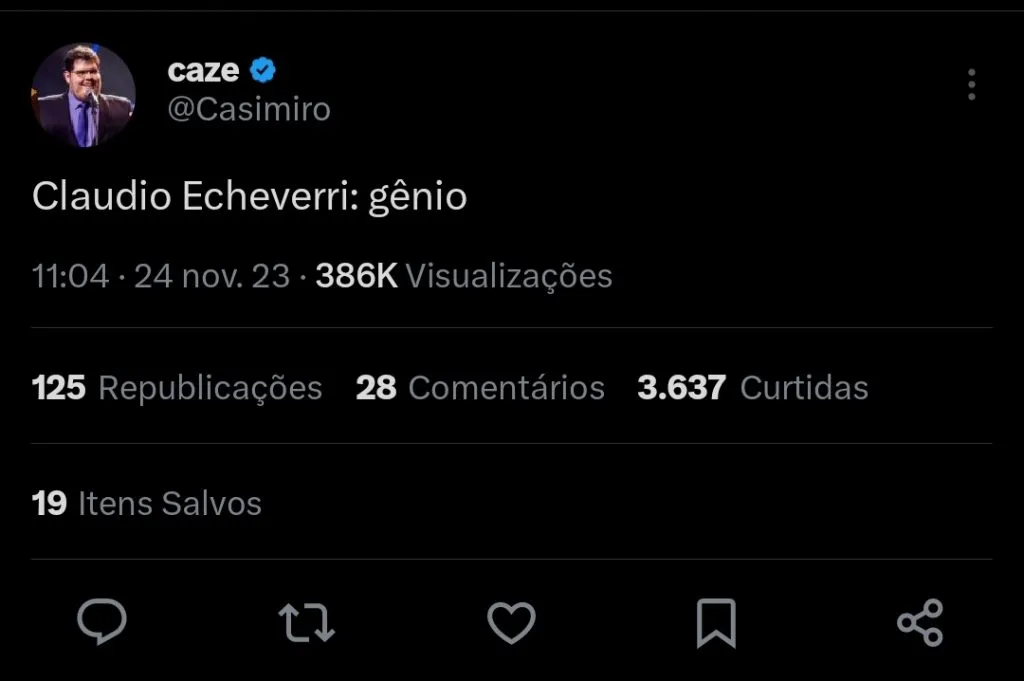
Task: Open the share icon options
Action: pyautogui.click(x=919, y=622)
